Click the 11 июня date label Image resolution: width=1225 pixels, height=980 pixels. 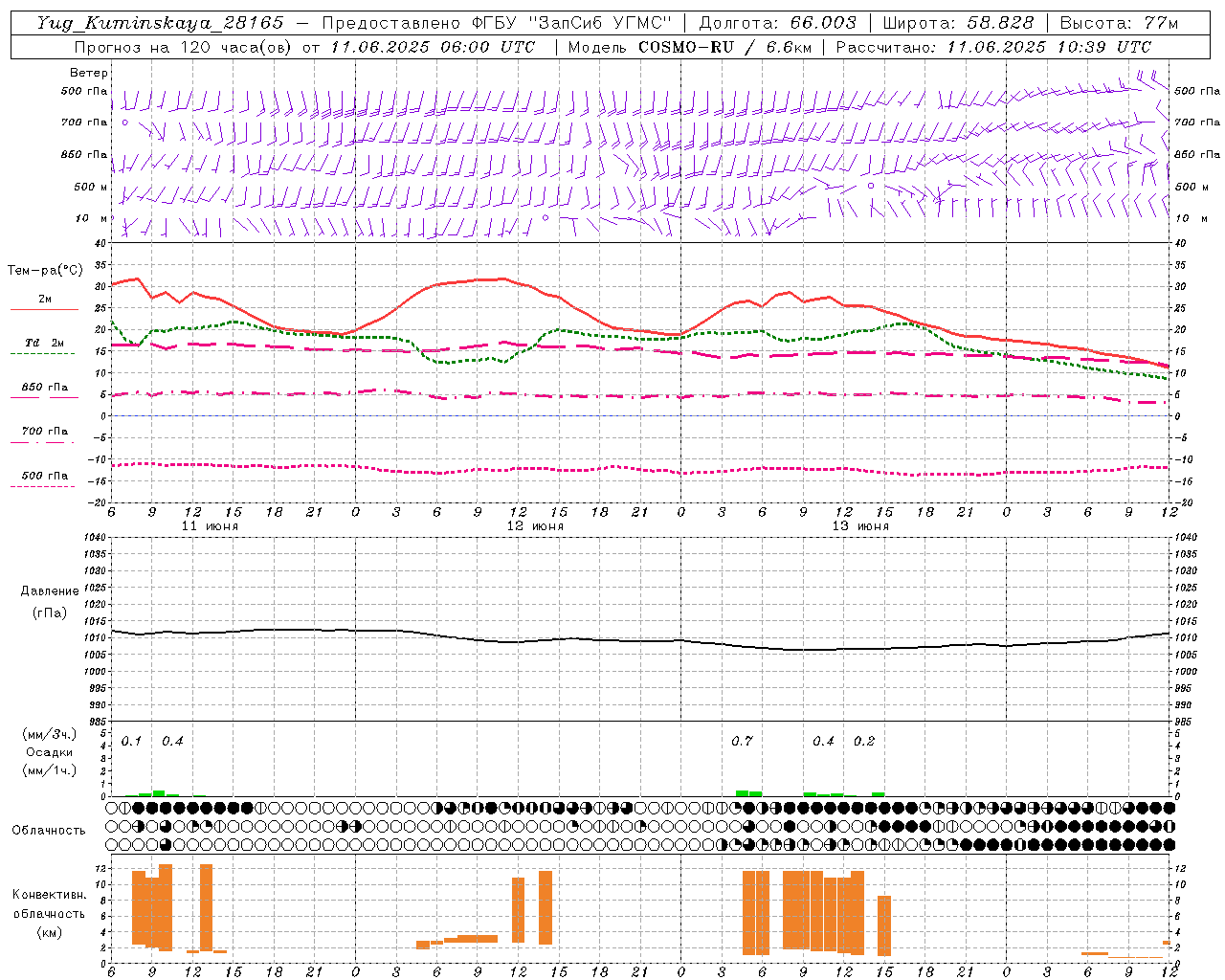coord(211,526)
